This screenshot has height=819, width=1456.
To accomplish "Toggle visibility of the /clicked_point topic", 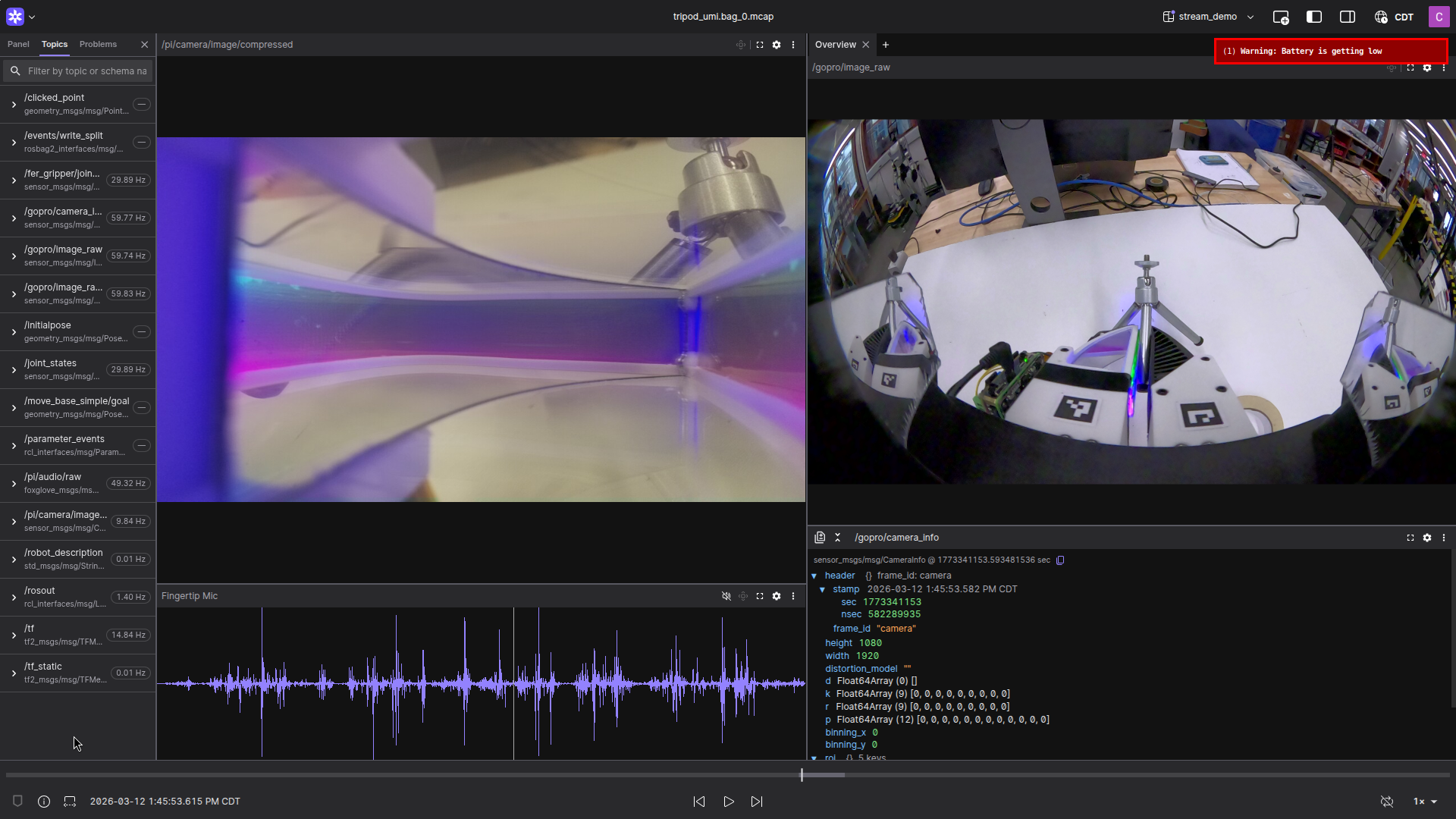I will tap(142, 104).
